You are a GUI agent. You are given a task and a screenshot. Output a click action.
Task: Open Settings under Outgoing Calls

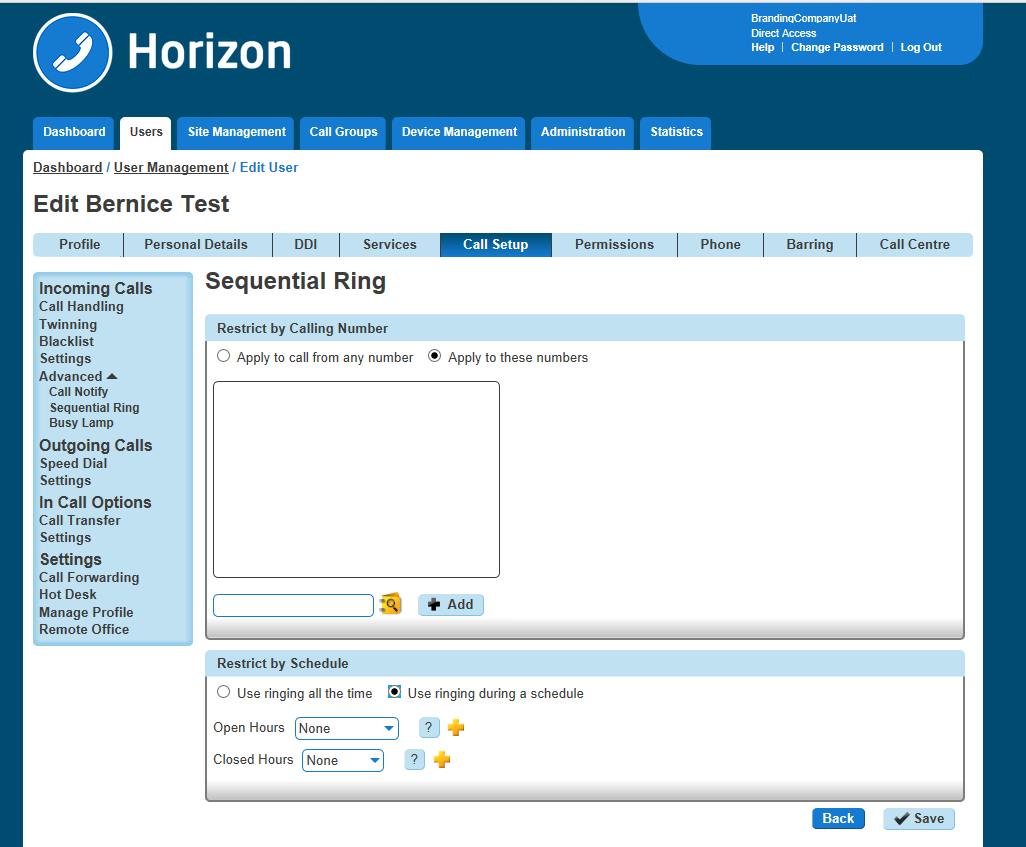(65, 480)
